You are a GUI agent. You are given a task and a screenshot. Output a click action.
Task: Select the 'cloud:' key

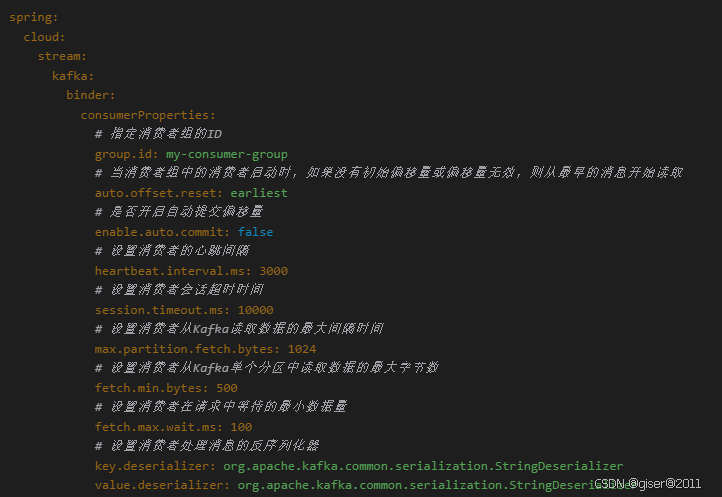coord(44,37)
